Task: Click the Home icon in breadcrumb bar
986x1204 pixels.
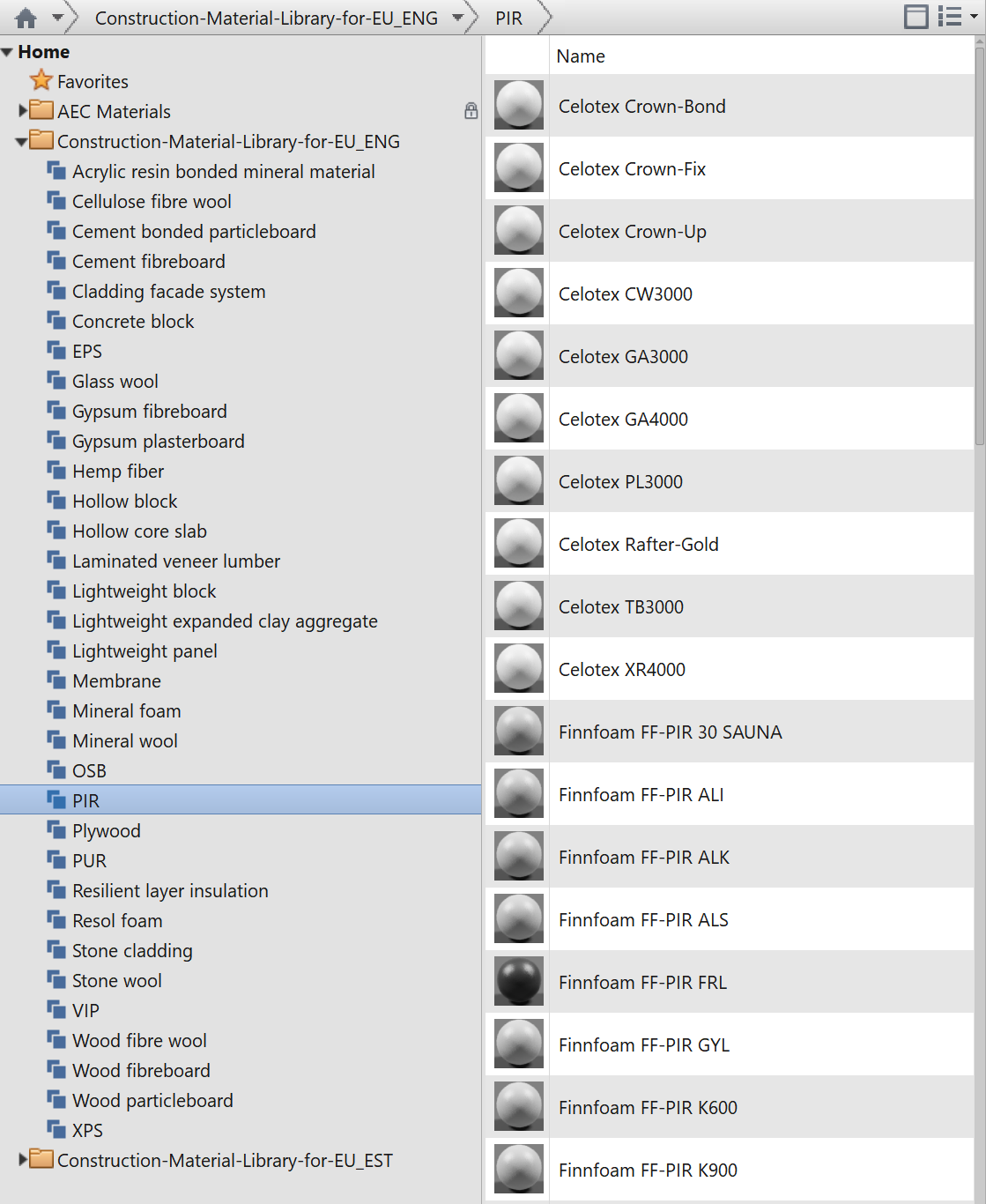Action: coord(26,18)
